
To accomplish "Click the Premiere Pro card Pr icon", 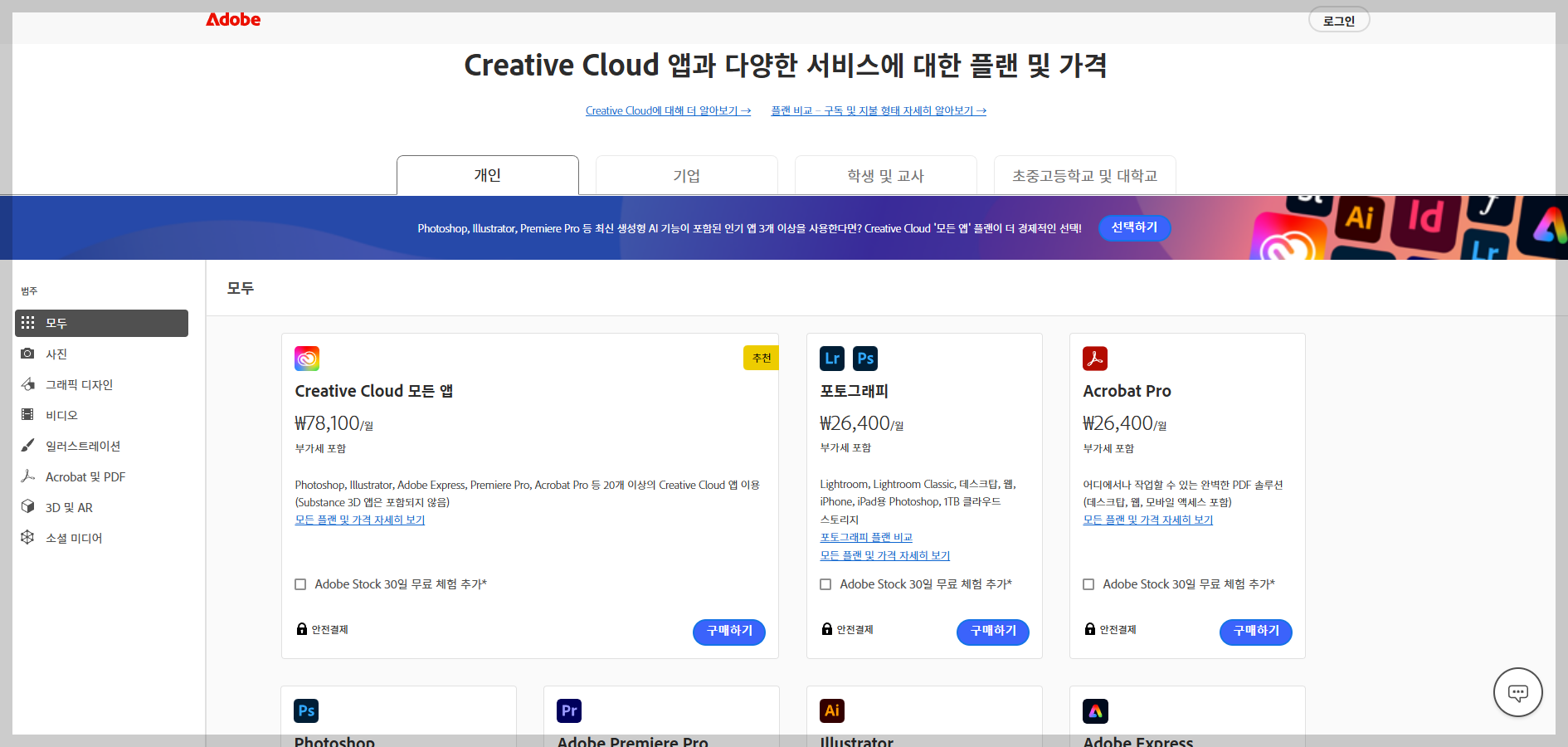I will 569,710.
